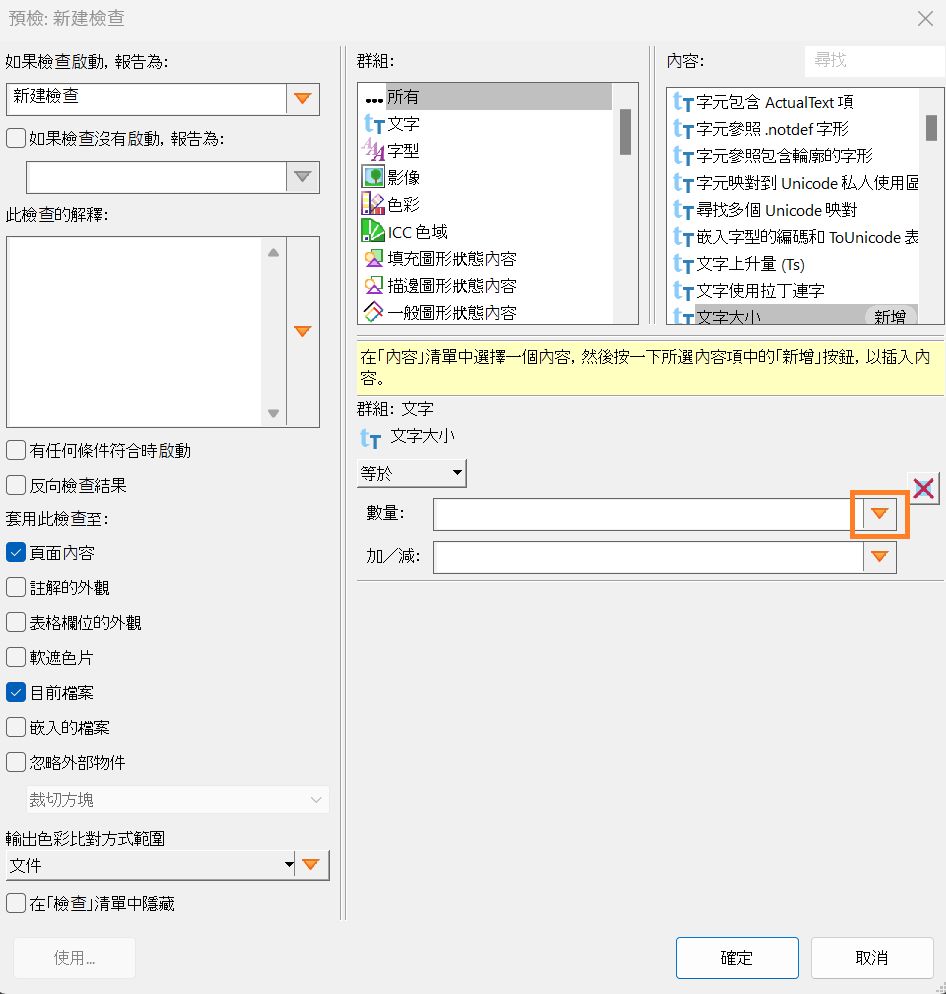Click the 確定 button
The height and width of the screenshot is (994, 946).
click(x=737, y=957)
